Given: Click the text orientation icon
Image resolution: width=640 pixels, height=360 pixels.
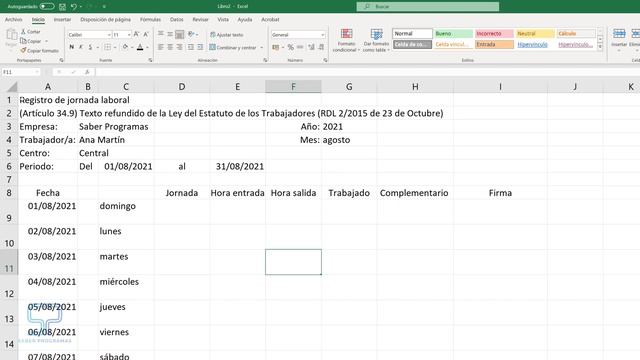Looking at the screenshot, I should pyautogui.click(x=191, y=34).
